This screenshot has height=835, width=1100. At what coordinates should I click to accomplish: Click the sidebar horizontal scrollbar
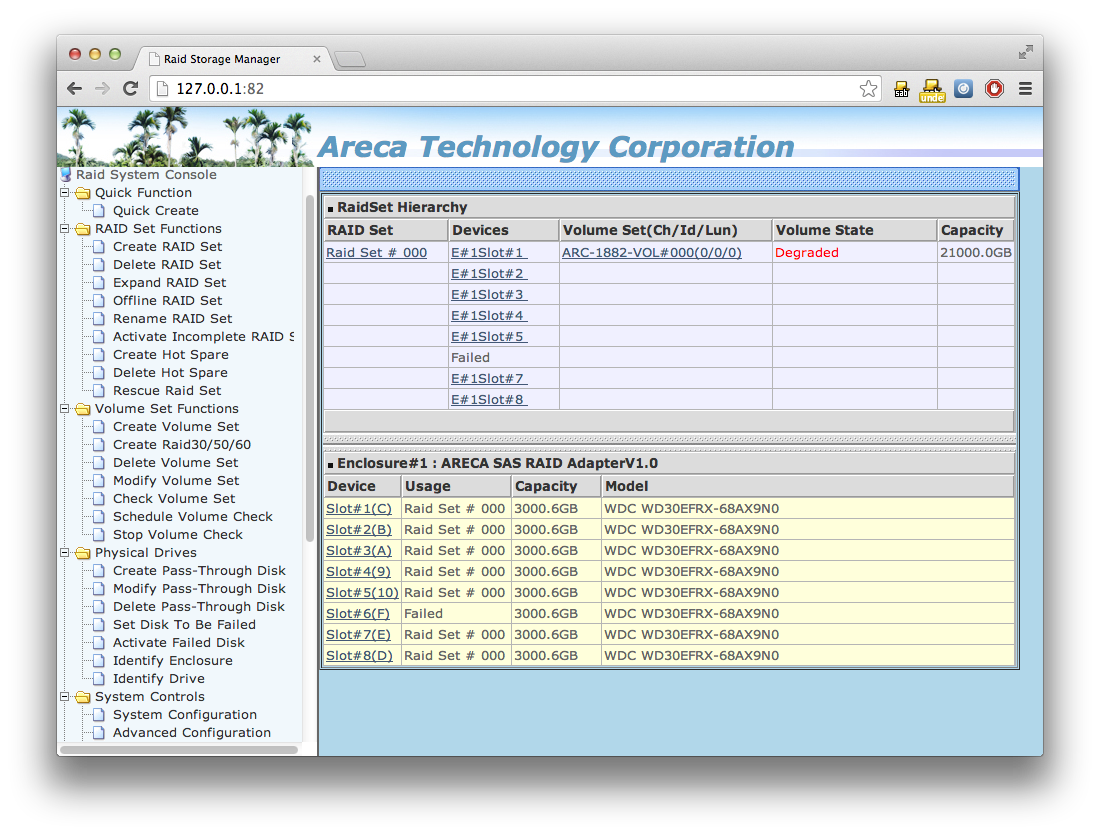(179, 750)
